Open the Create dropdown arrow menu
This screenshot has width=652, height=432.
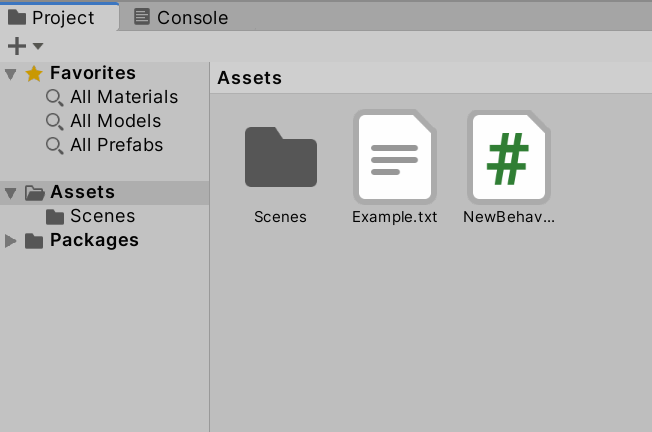[x=38, y=46]
